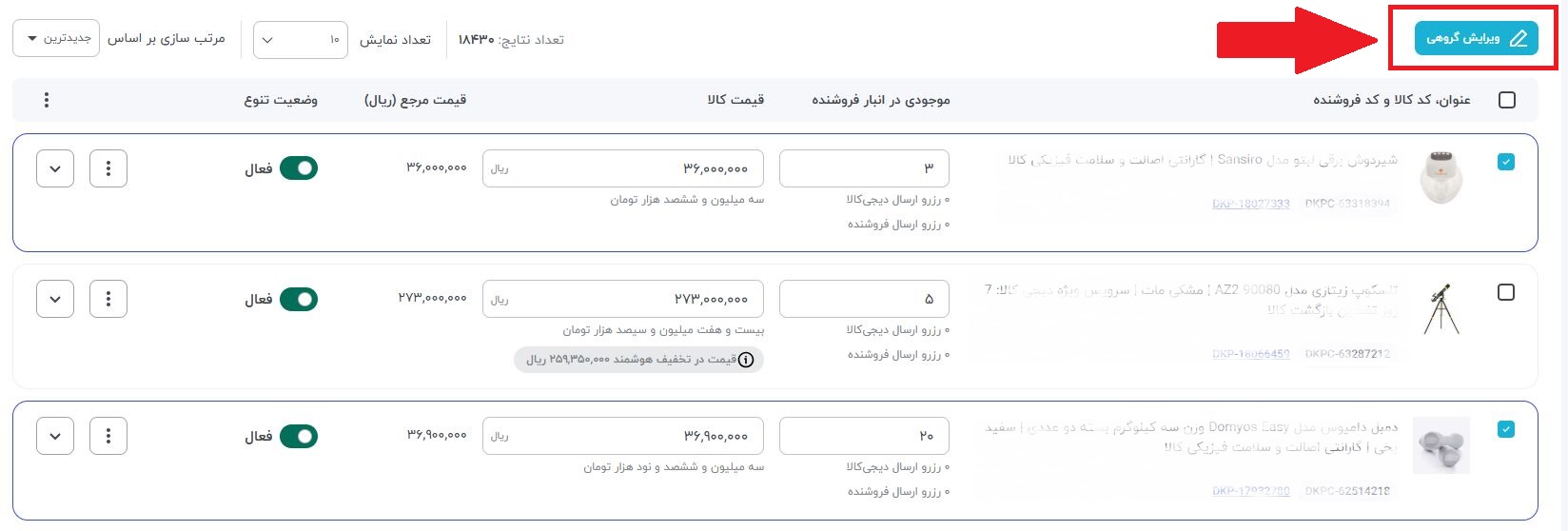Click the ویرایش گروهی (bulk edit) button
Screen dimensions: 1568x531
pos(1476,38)
